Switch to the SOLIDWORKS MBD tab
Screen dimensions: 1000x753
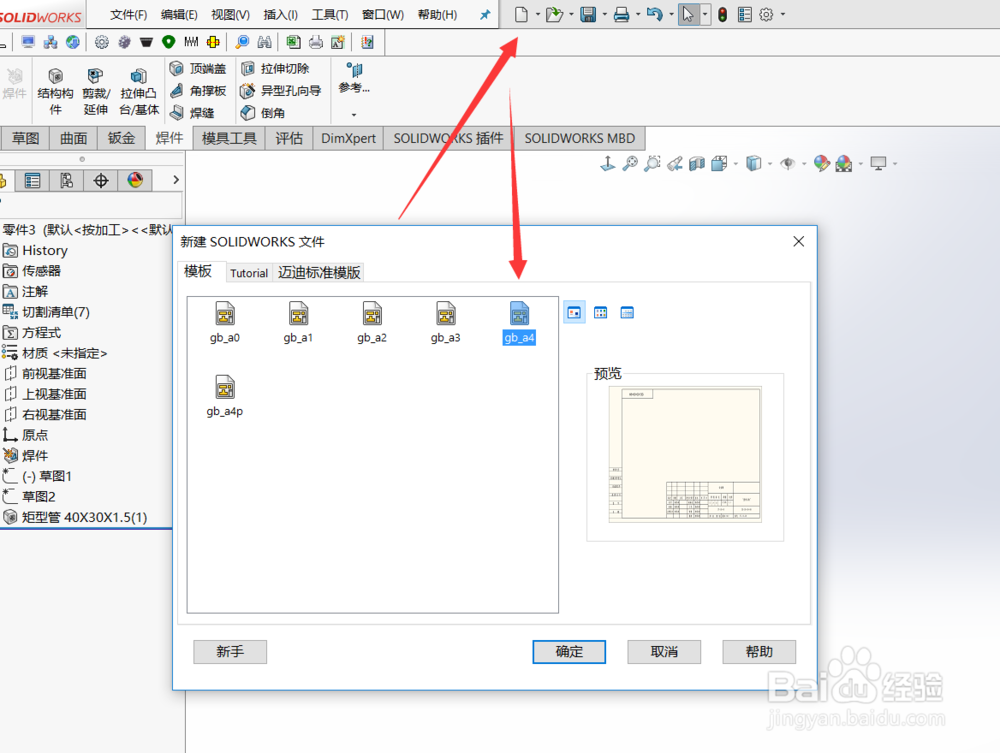(580, 138)
